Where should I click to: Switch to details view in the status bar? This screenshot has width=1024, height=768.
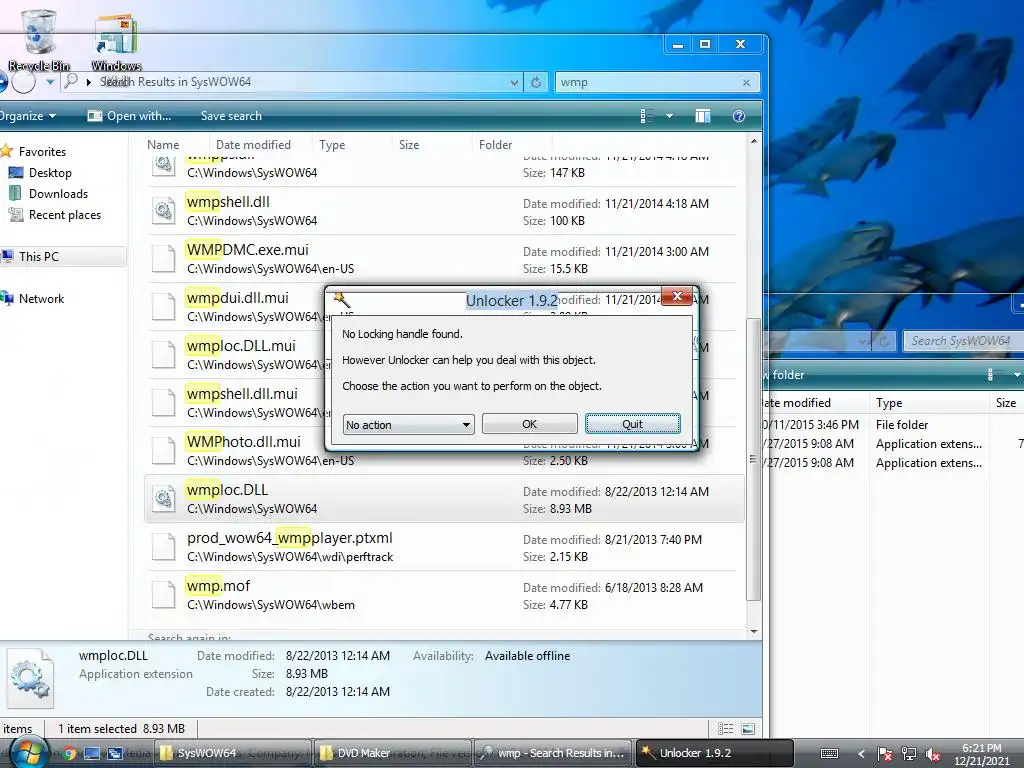726,728
